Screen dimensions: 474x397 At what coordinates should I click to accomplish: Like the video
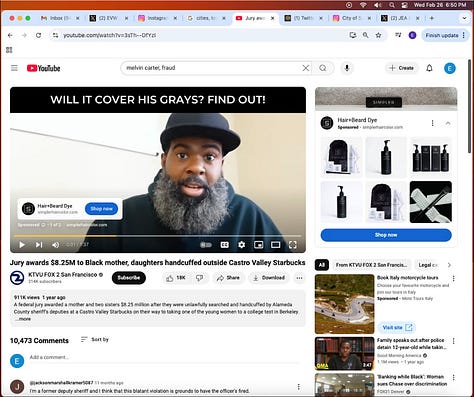176,278
